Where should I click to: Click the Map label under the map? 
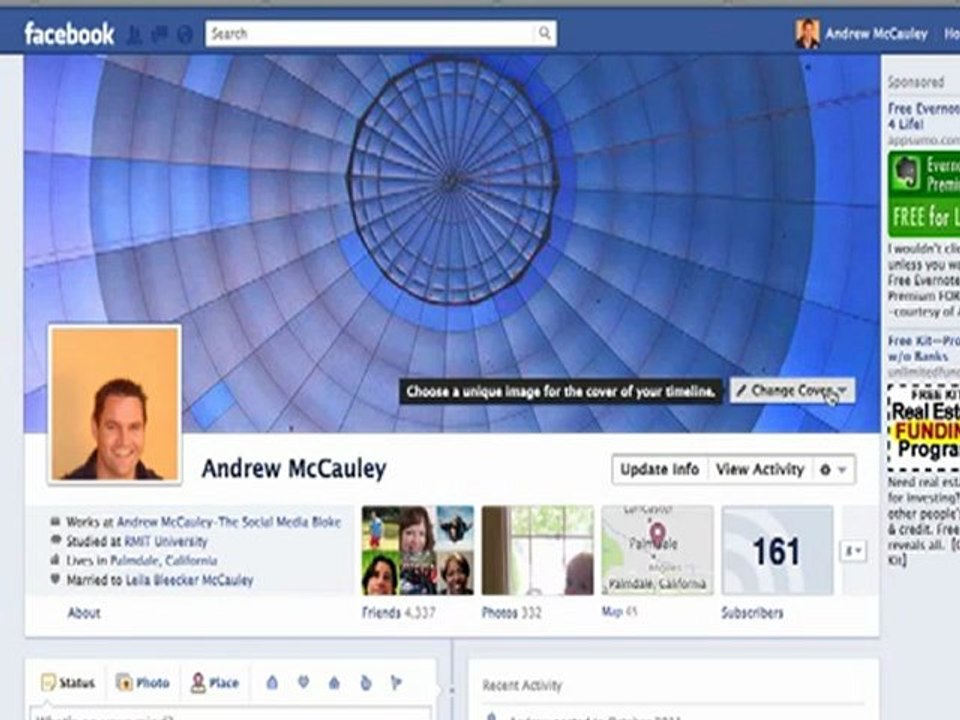pos(619,612)
